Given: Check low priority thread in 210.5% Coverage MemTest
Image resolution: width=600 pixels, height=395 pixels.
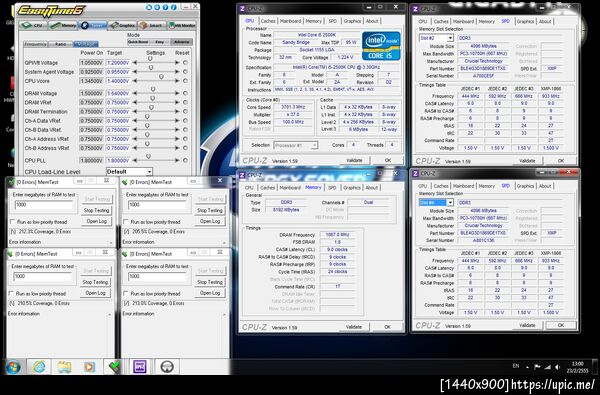Looking at the screenshot, I should 11,293.
